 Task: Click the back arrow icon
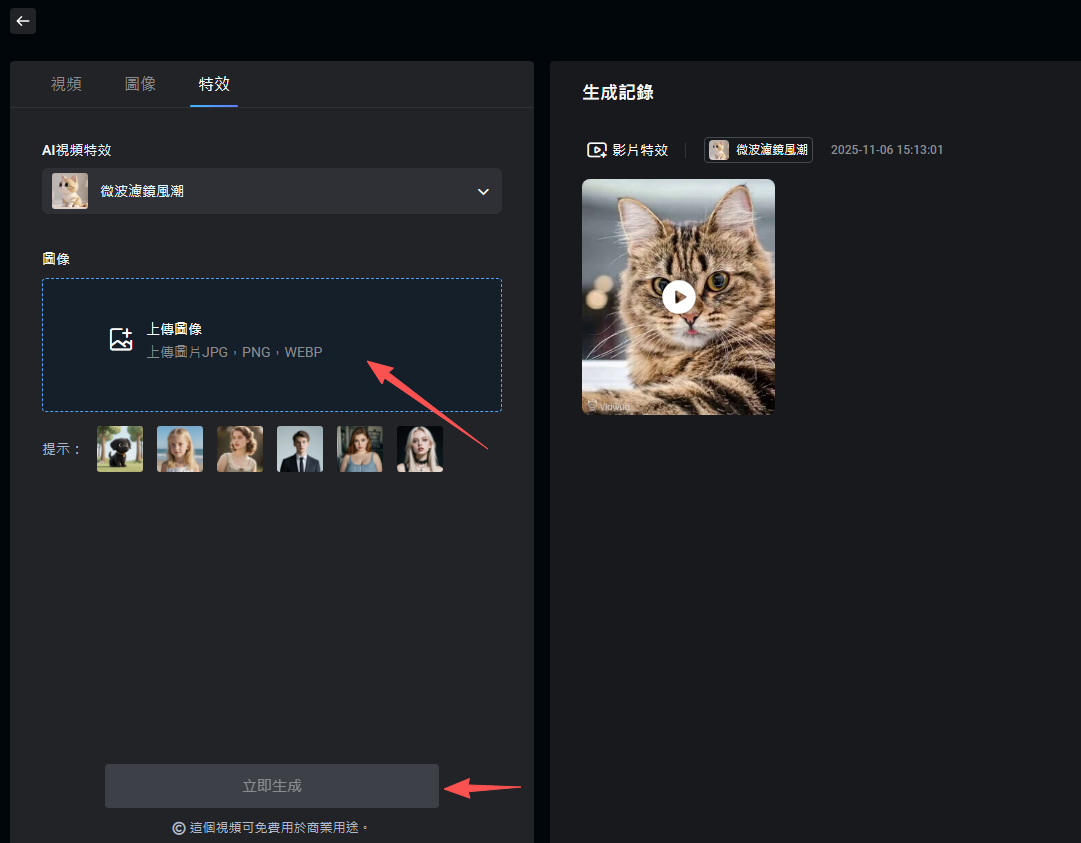[x=23, y=21]
